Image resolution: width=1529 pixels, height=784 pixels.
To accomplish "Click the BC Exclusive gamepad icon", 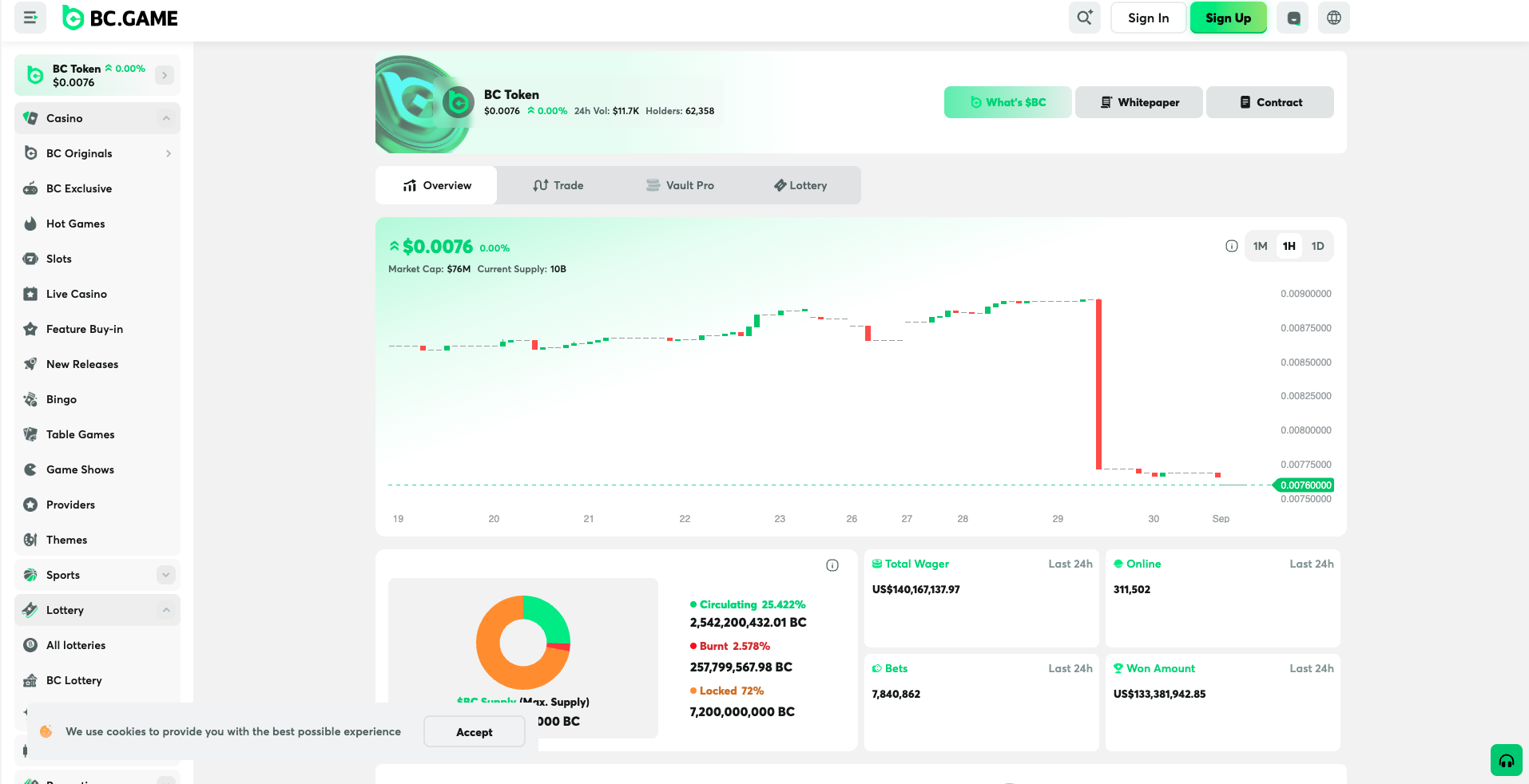I will click(30, 188).
